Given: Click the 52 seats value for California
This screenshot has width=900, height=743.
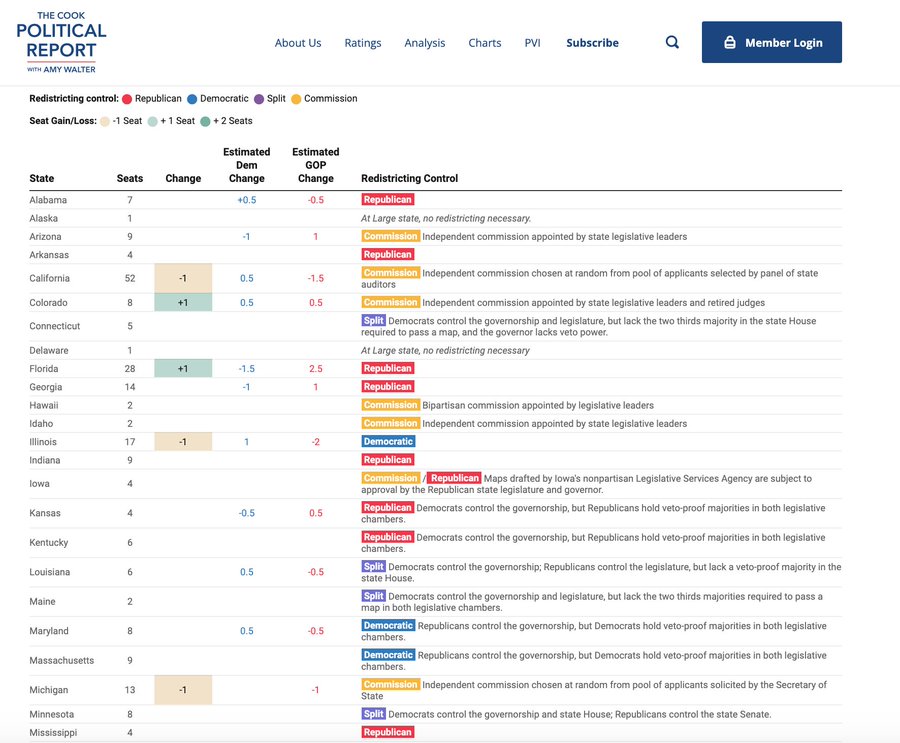Looking at the screenshot, I should pos(130,278).
